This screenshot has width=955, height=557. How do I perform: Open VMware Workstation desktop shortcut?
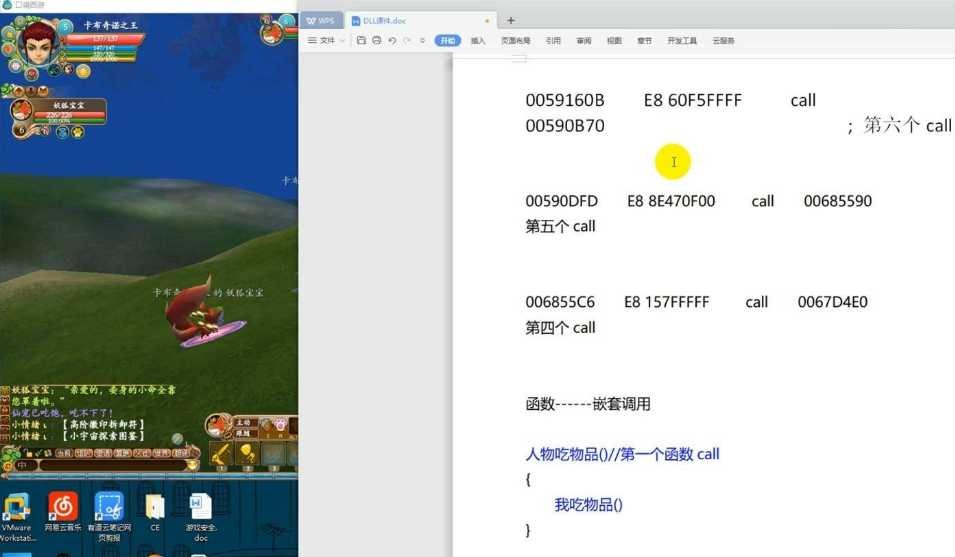[16, 517]
